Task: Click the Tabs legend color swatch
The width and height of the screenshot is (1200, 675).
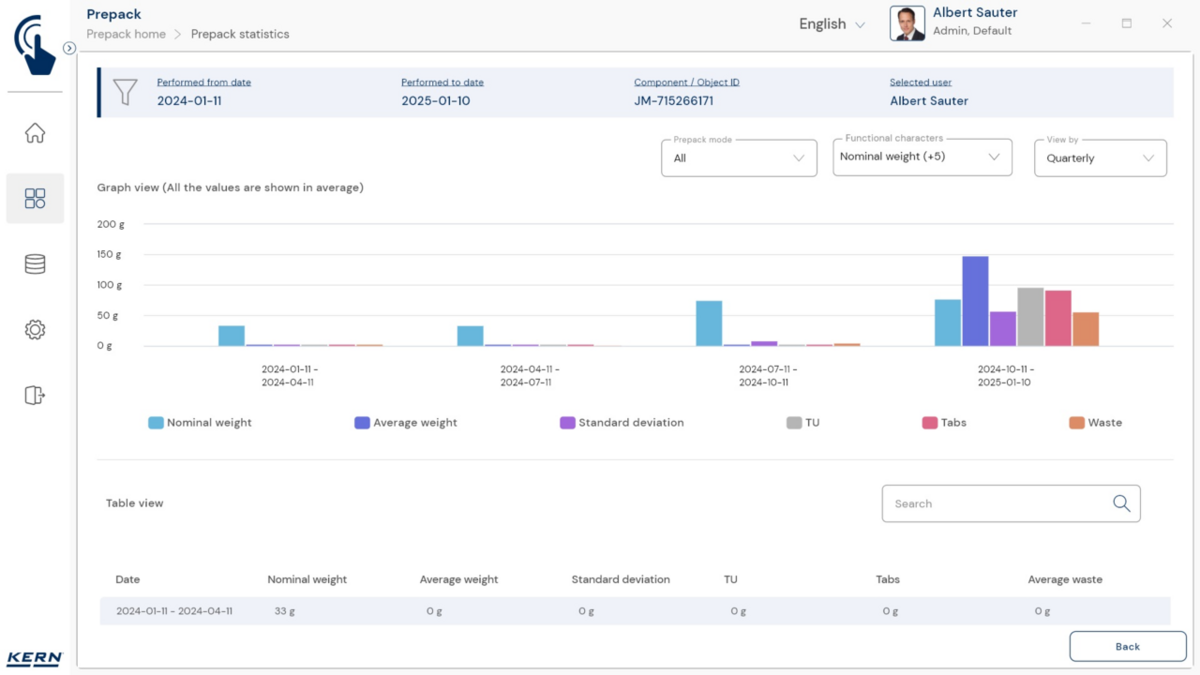Action: pos(929,423)
